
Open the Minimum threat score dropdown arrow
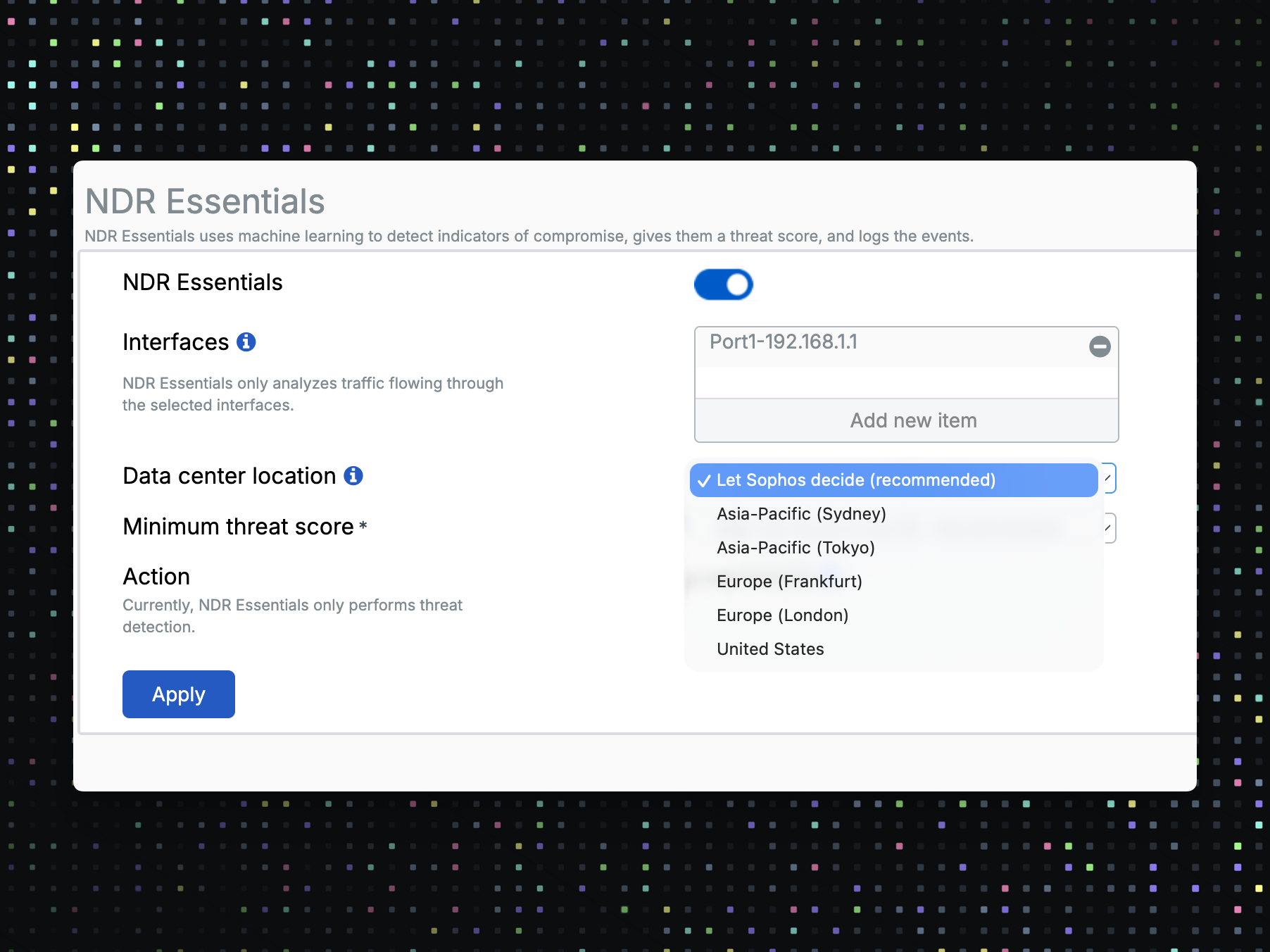tap(1109, 528)
